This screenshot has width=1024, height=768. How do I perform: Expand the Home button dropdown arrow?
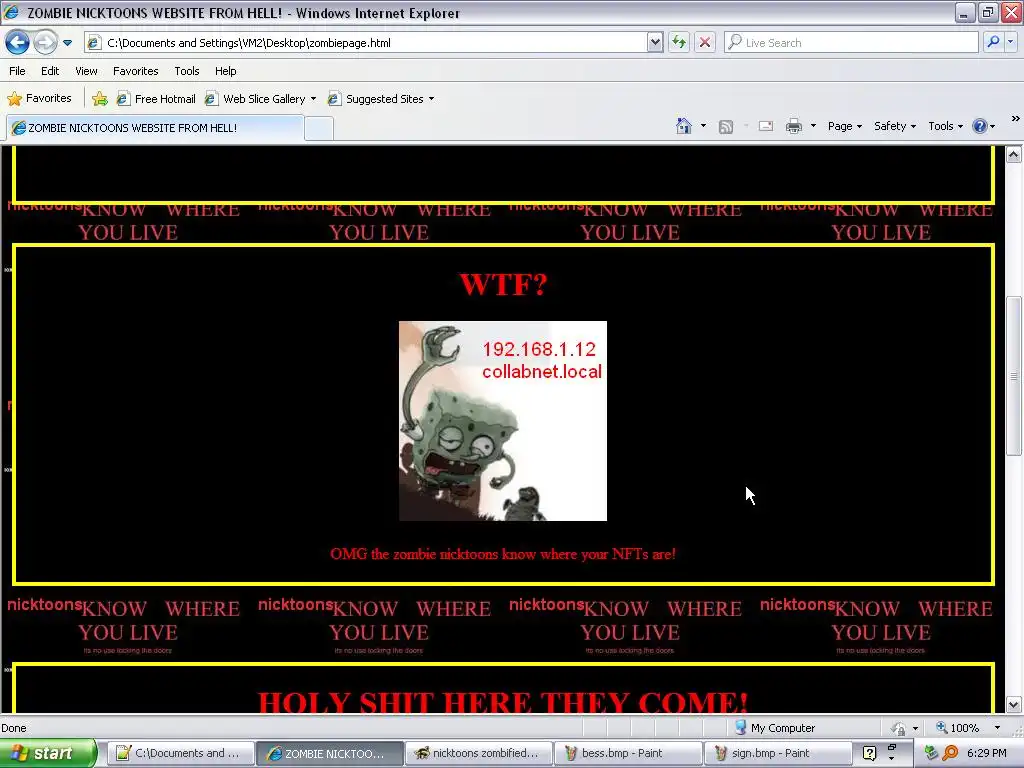coord(703,126)
